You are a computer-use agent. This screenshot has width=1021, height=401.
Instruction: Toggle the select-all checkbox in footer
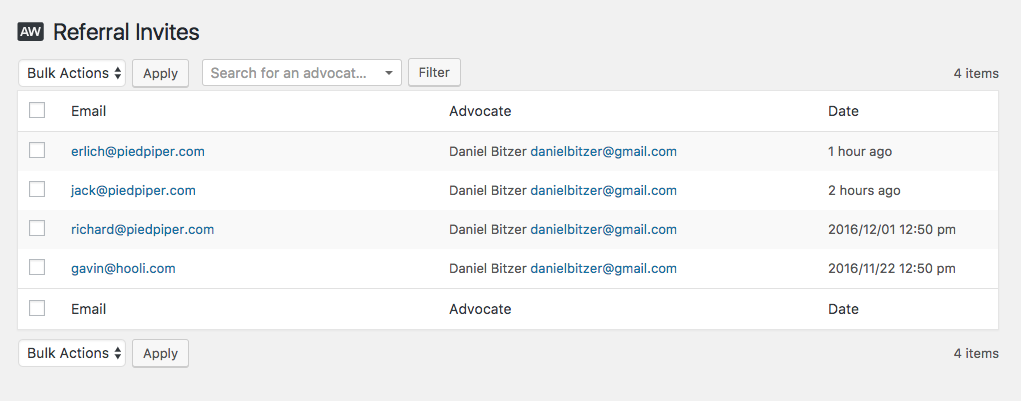[37, 309]
